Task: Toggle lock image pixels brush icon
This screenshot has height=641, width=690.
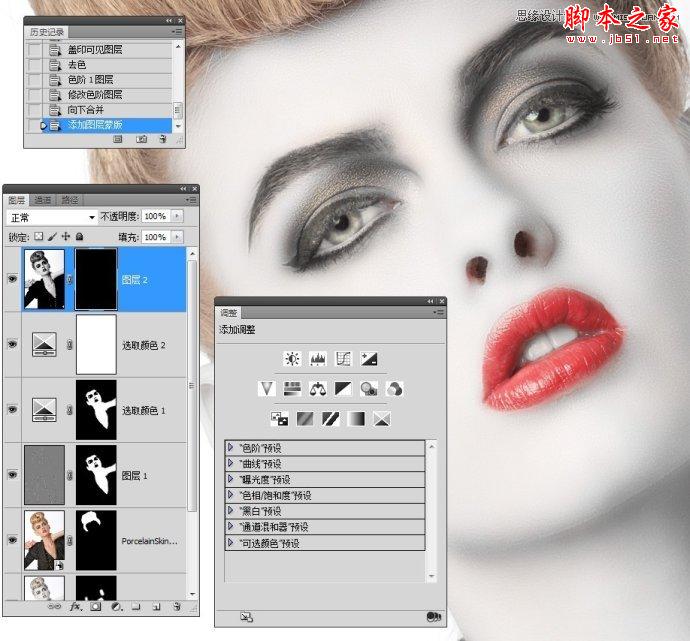Action: pos(52,236)
